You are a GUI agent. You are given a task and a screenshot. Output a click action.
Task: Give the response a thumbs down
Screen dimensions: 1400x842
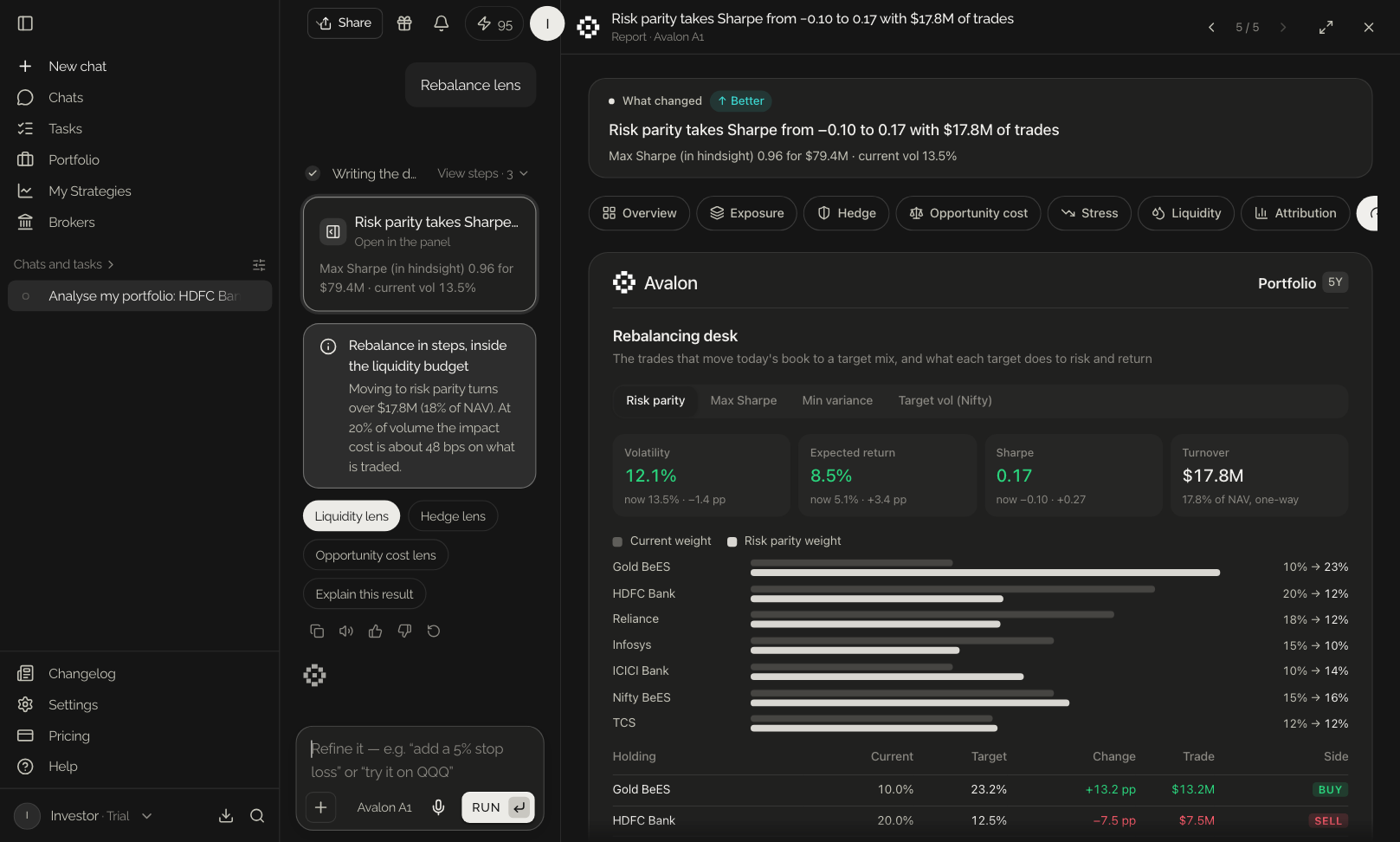click(x=404, y=631)
